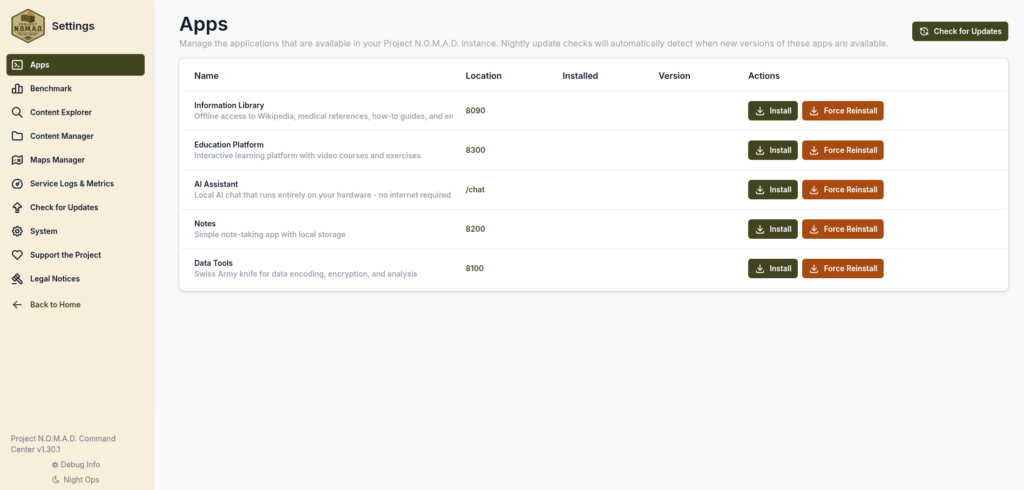Click the refresh icon in Check for Updates button
1024x490 pixels.
click(x=924, y=31)
